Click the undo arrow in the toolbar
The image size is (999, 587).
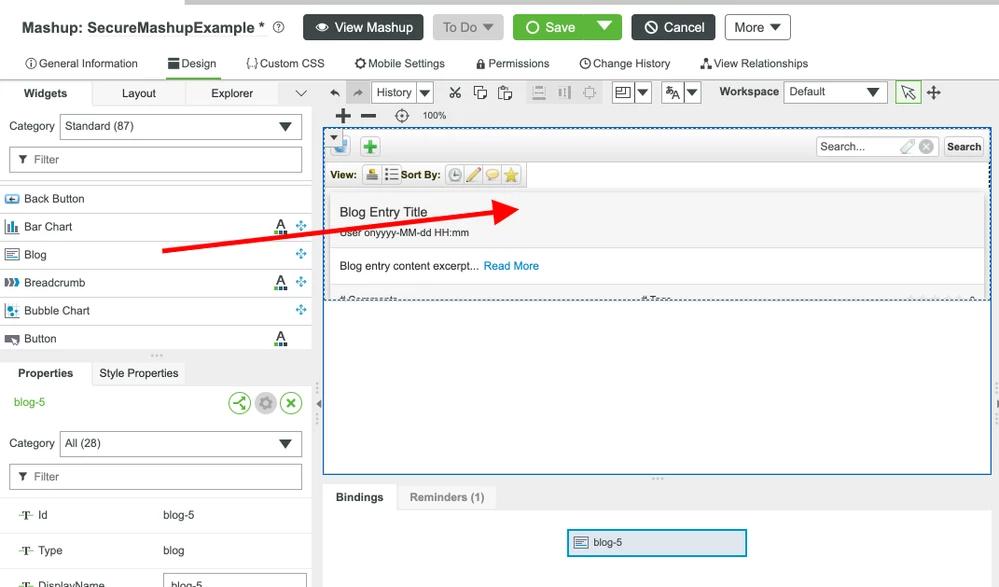coord(335,92)
